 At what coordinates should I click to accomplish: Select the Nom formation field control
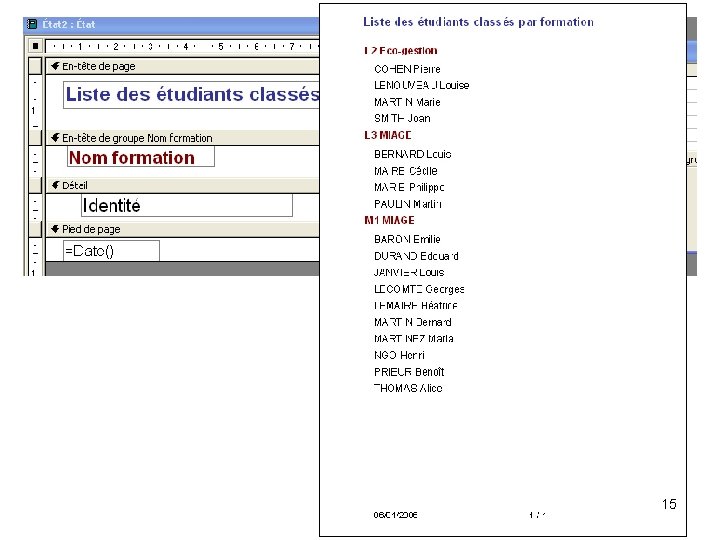point(141,157)
